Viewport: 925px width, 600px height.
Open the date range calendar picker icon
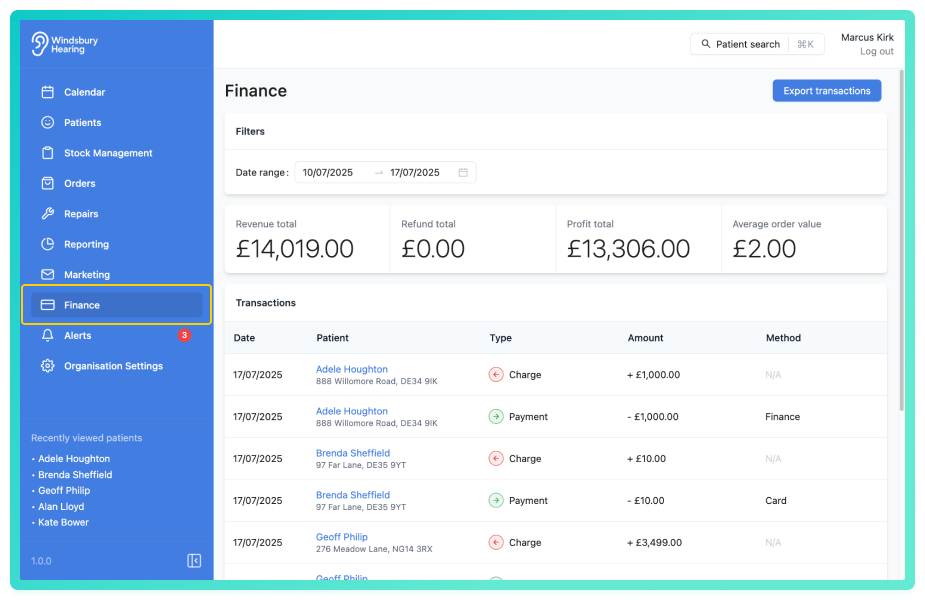[x=463, y=172]
